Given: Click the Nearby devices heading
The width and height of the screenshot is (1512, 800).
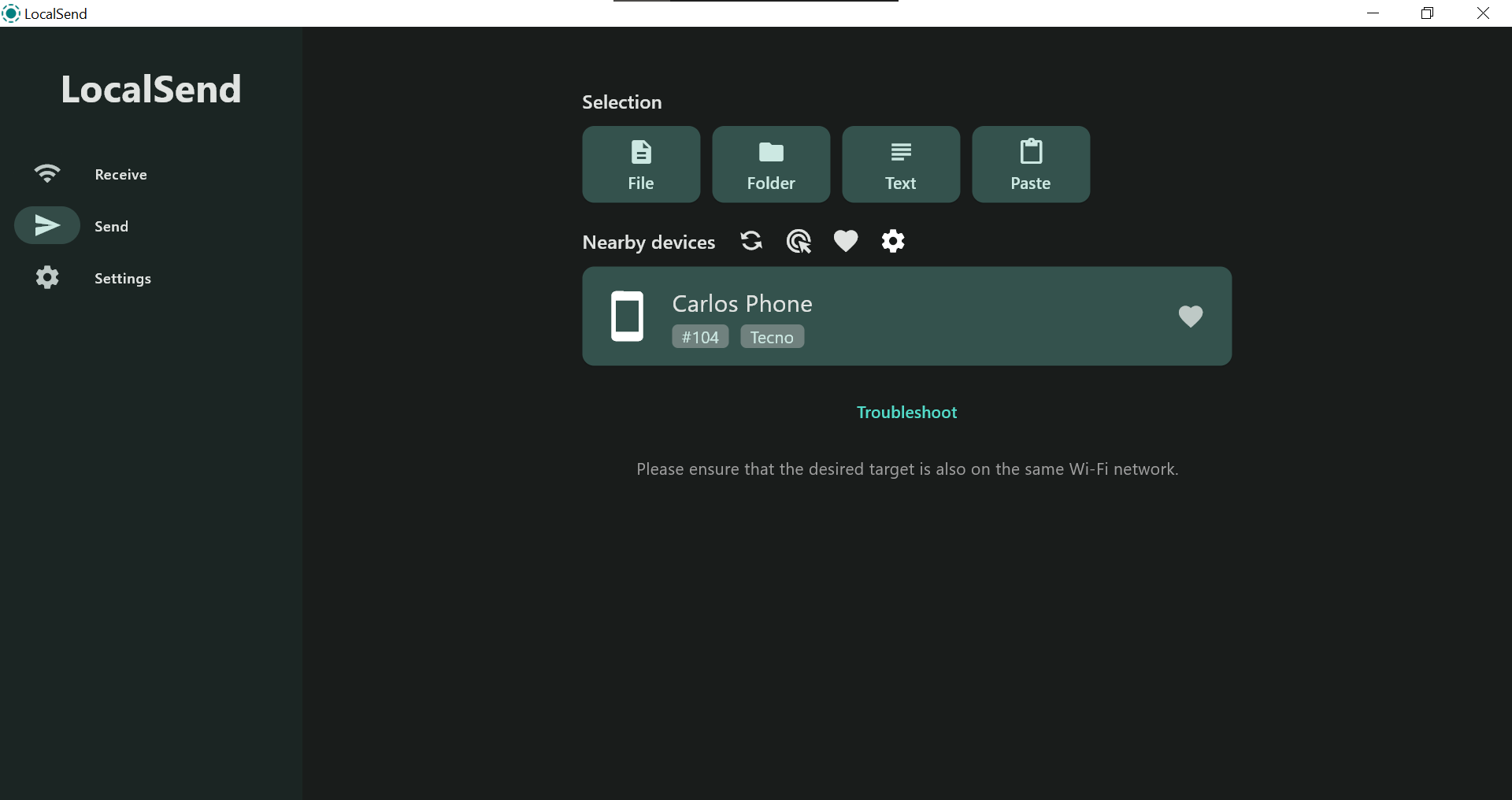Looking at the screenshot, I should pyautogui.click(x=649, y=243).
